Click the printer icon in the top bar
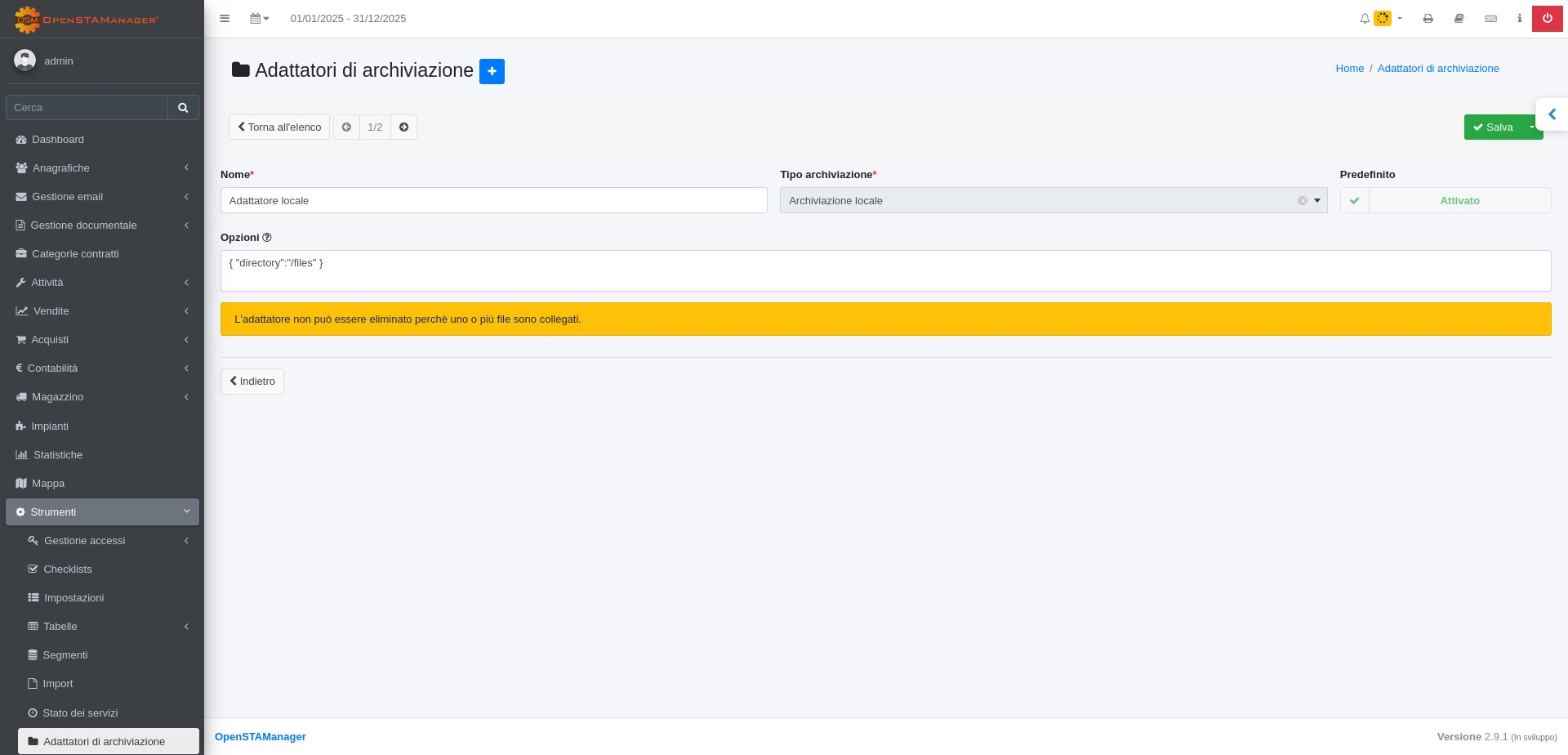1568x755 pixels. pos(1428,19)
